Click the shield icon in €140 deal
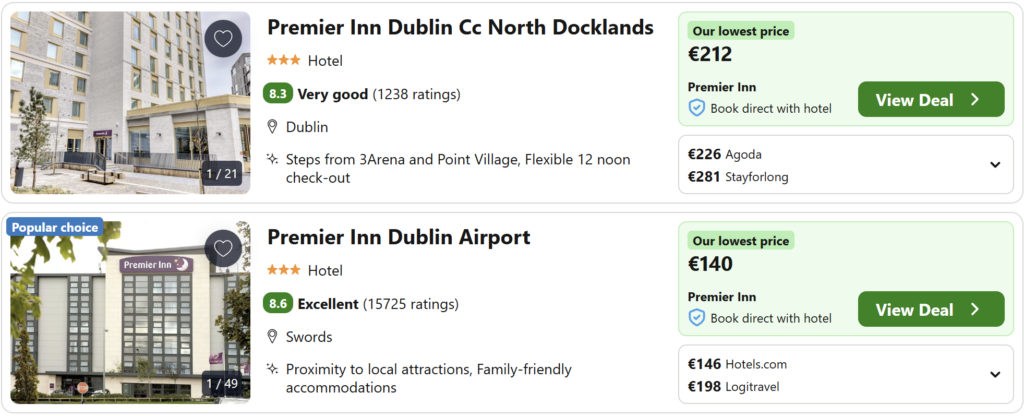This screenshot has height=416, width=1024. pos(697,318)
